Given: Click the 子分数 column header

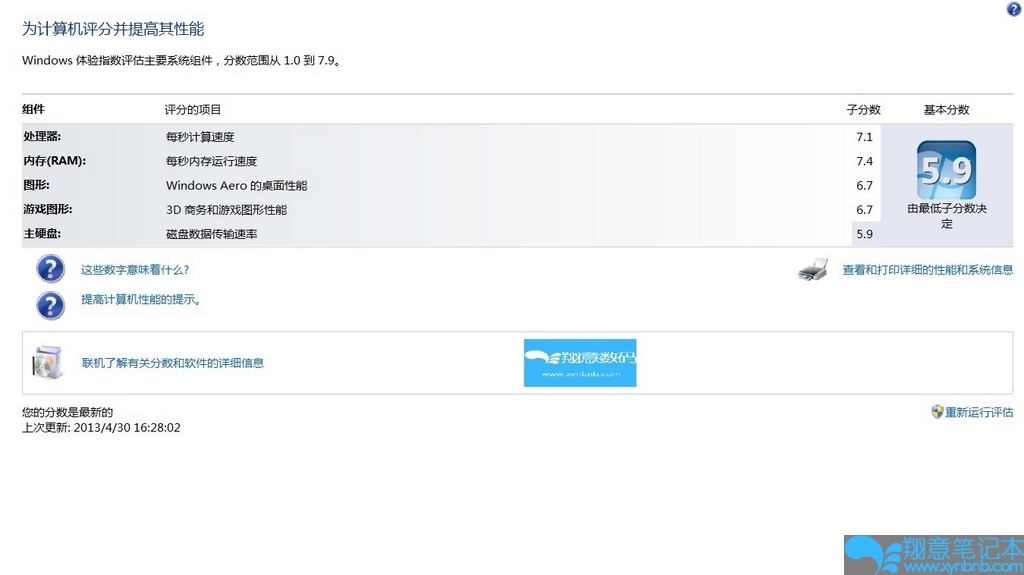Looking at the screenshot, I should tap(863, 109).
